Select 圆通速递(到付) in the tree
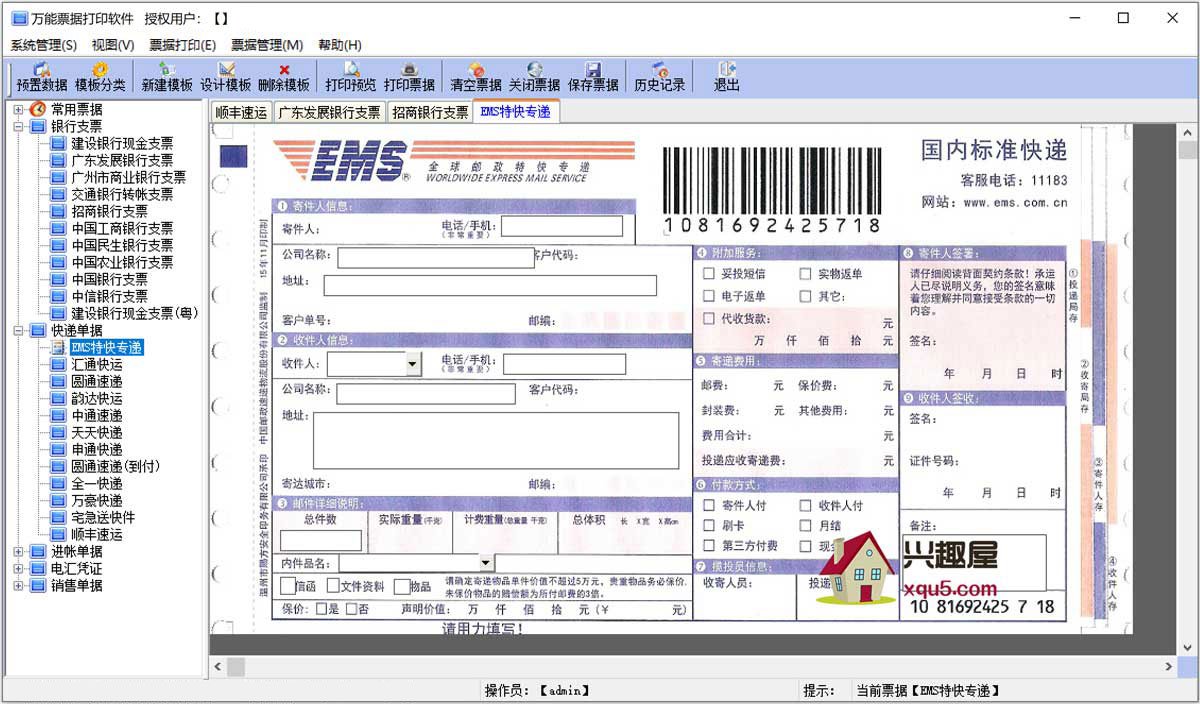 pyautogui.click(x=116, y=467)
